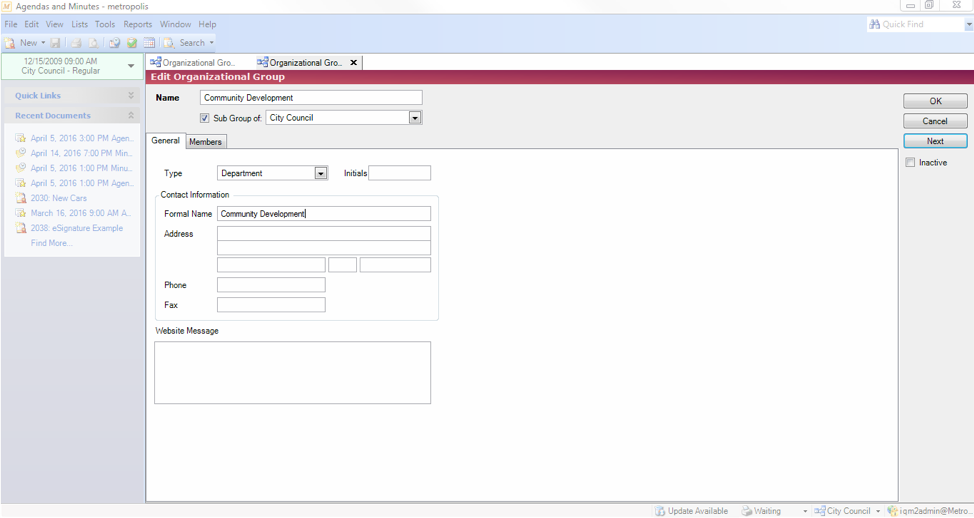Viewport: 974px width, 518px height.
Task: Click the icon beside April 14, 2016 Minutes
Action: [20, 153]
